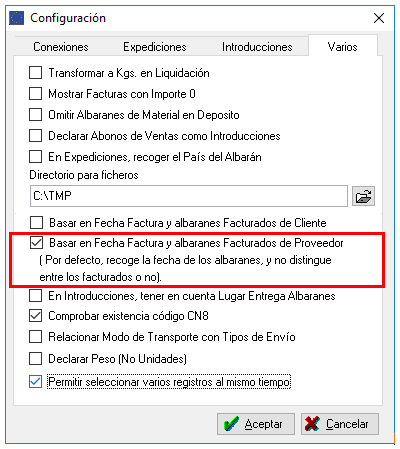Viewport: 400px width, 449px height.
Task: Open the Expediciones tab
Action: (x=155, y=47)
